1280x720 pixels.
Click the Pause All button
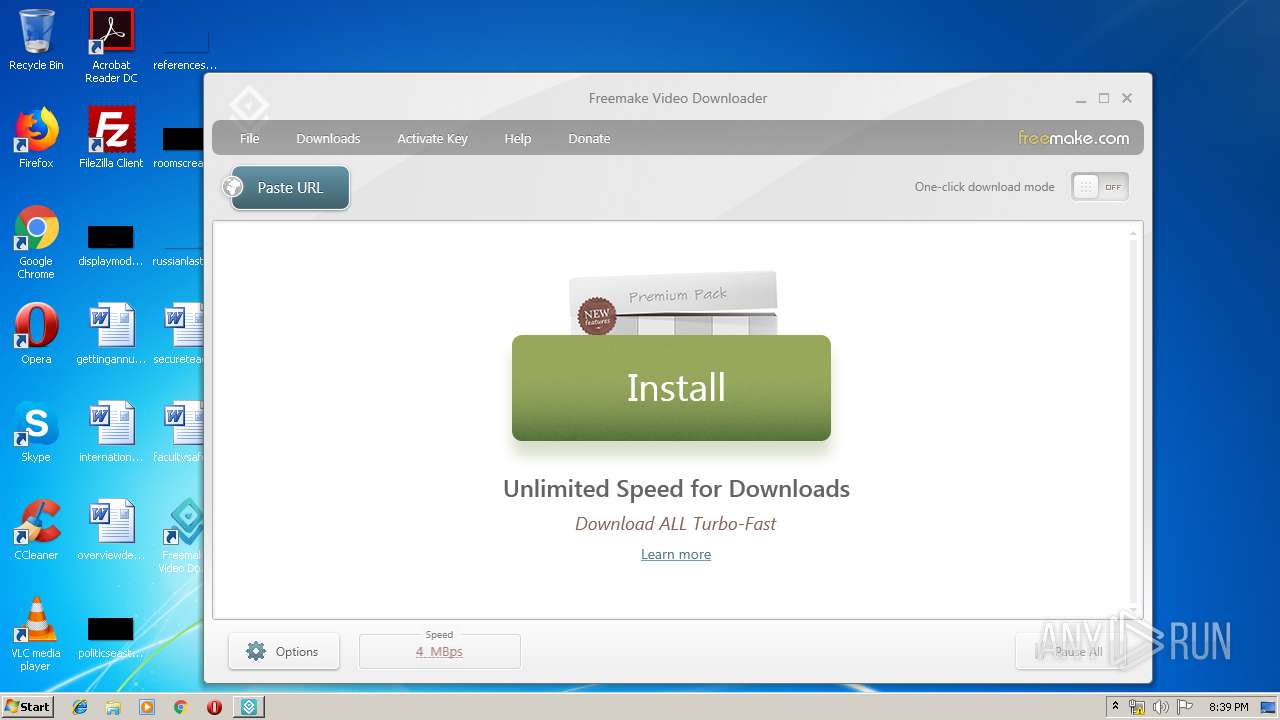pyautogui.click(x=1074, y=651)
